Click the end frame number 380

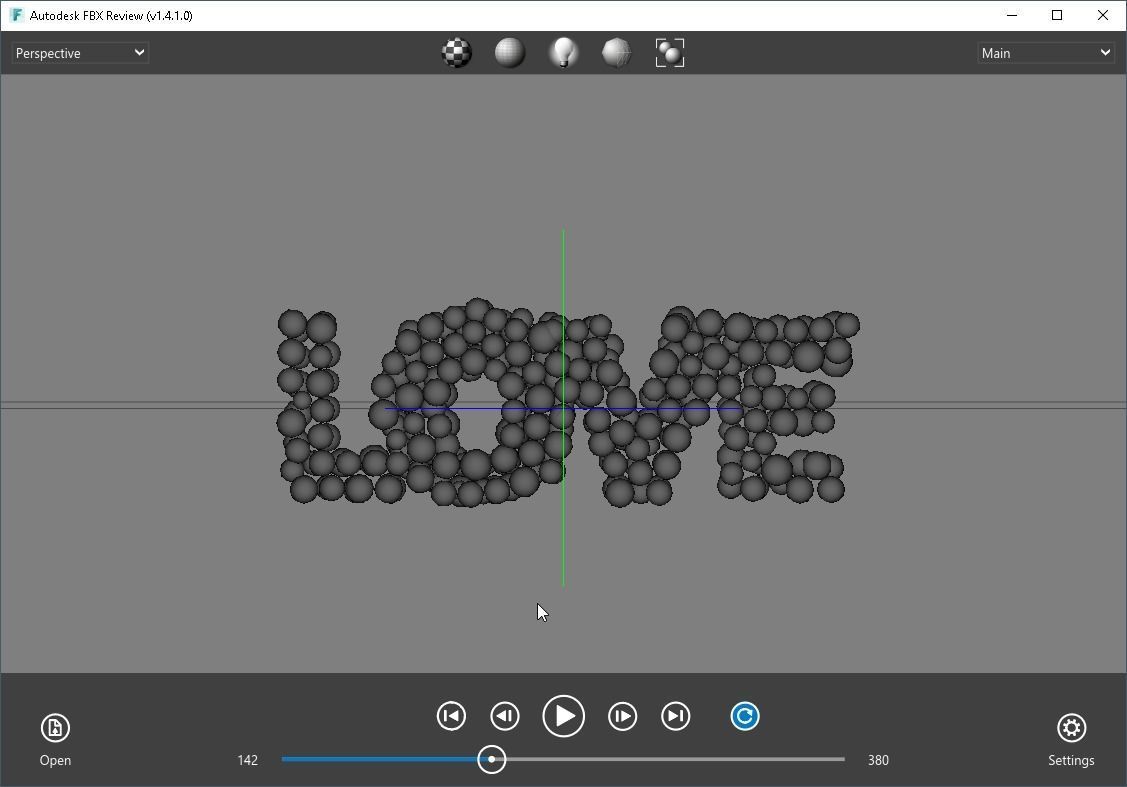point(878,760)
